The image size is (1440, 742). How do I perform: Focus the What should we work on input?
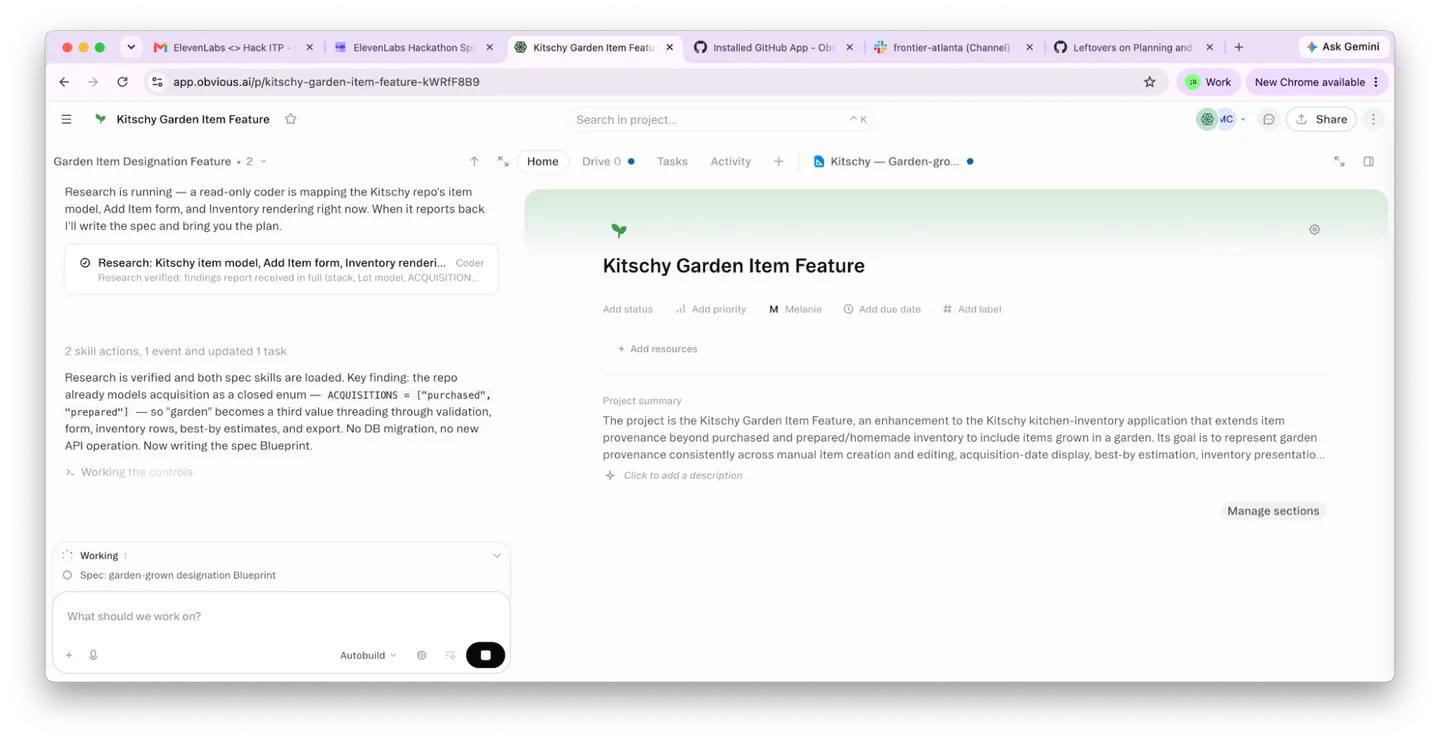point(281,616)
